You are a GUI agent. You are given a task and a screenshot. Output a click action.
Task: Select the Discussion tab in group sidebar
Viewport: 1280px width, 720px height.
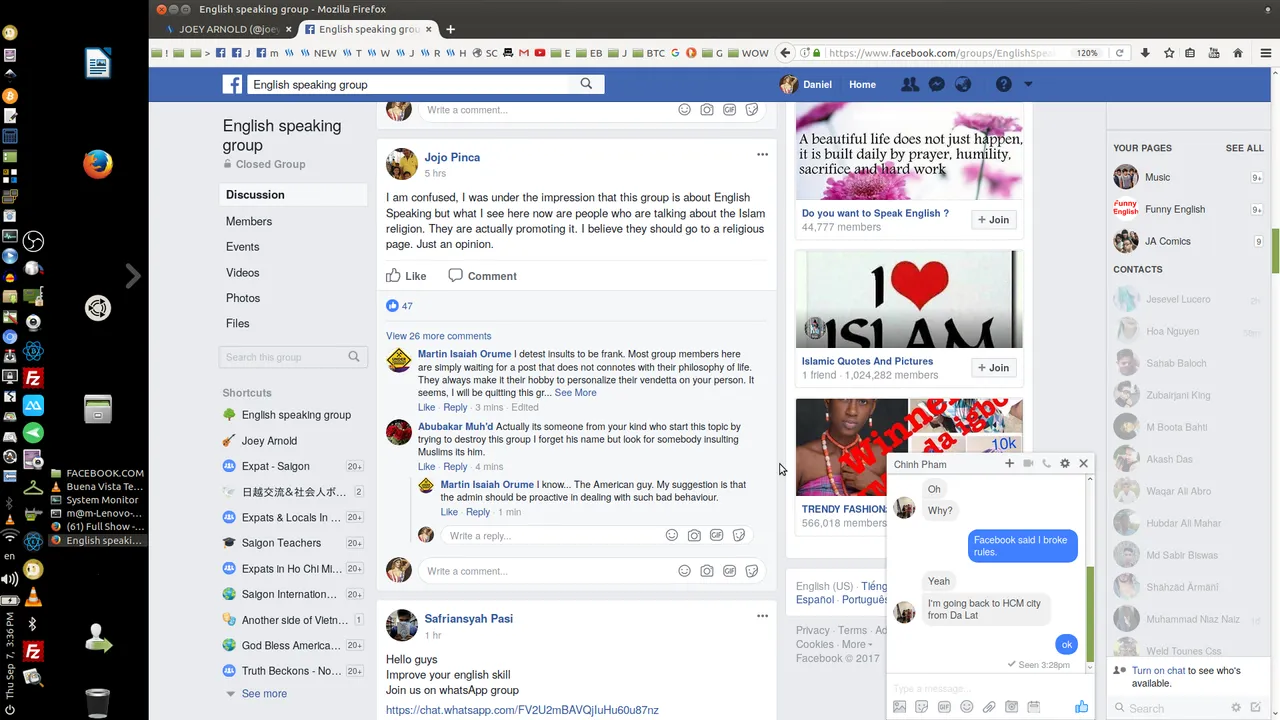(x=293, y=195)
